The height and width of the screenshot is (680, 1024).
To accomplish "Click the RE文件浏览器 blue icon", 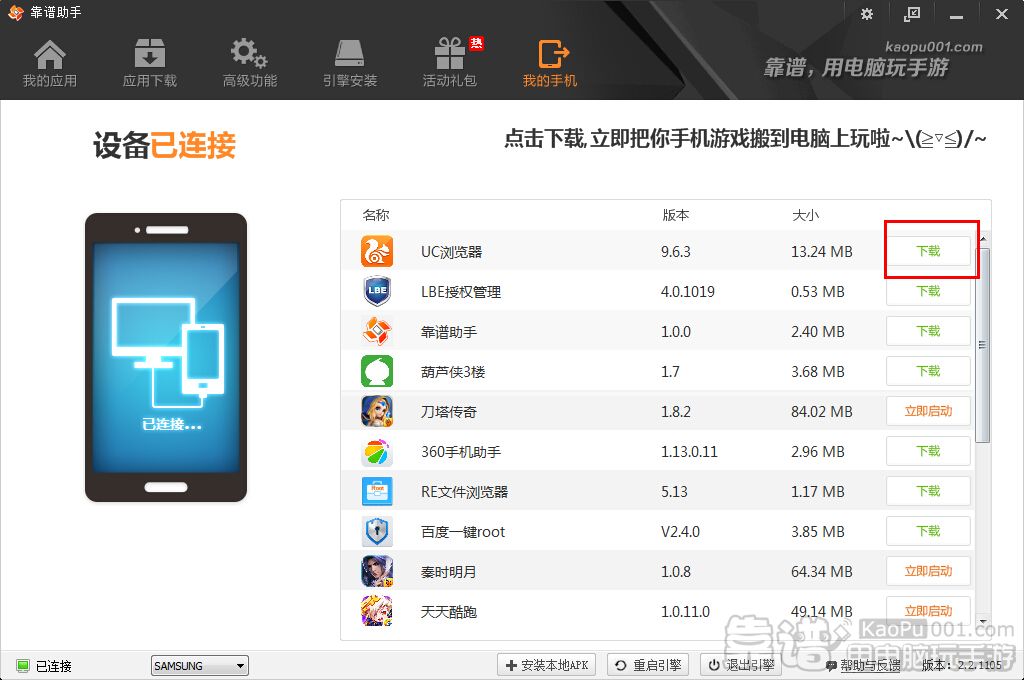I will [x=377, y=491].
